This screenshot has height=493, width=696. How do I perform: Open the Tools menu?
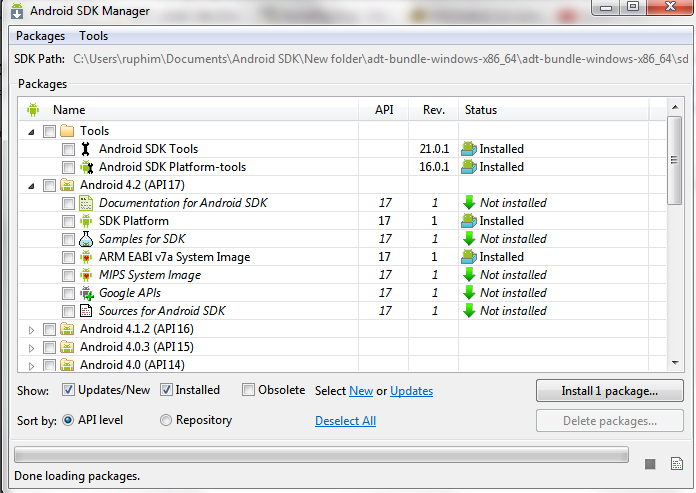(94, 36)
